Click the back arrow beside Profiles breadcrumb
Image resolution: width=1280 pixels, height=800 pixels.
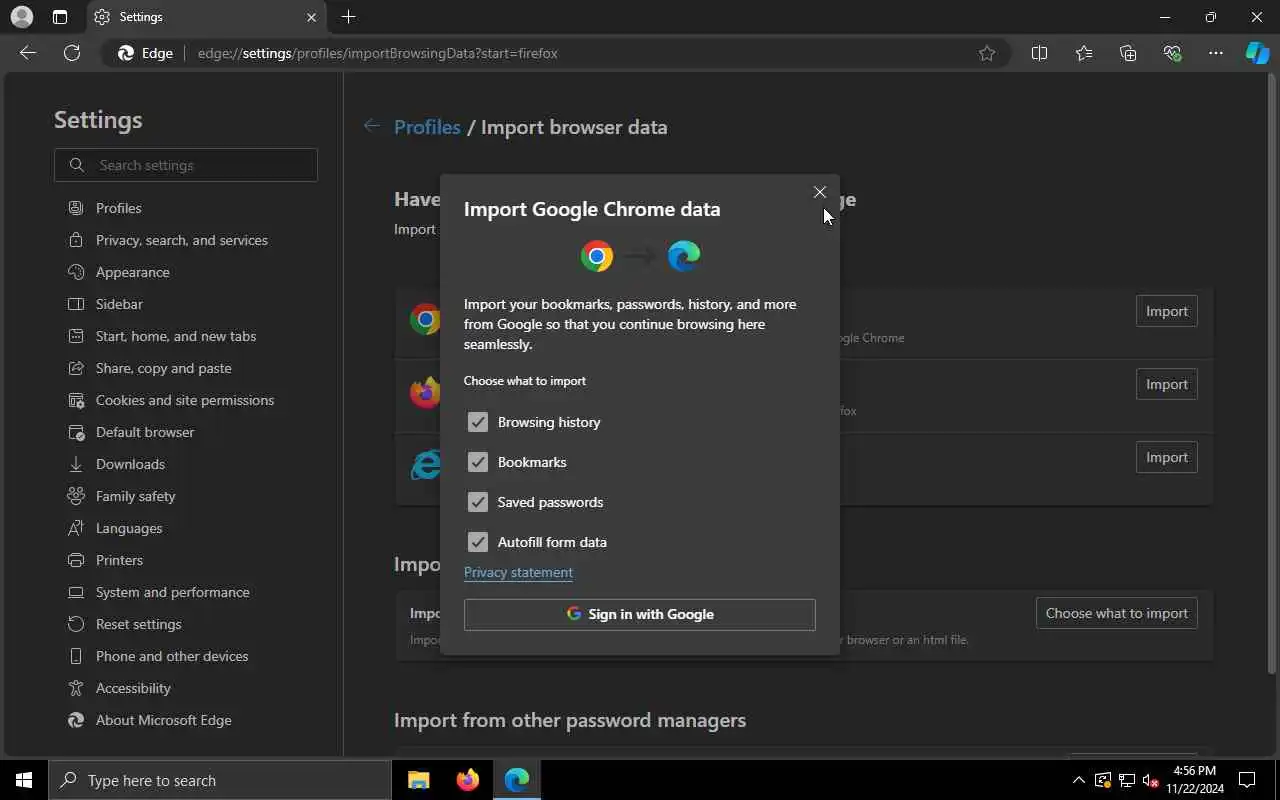pos(372,126)
